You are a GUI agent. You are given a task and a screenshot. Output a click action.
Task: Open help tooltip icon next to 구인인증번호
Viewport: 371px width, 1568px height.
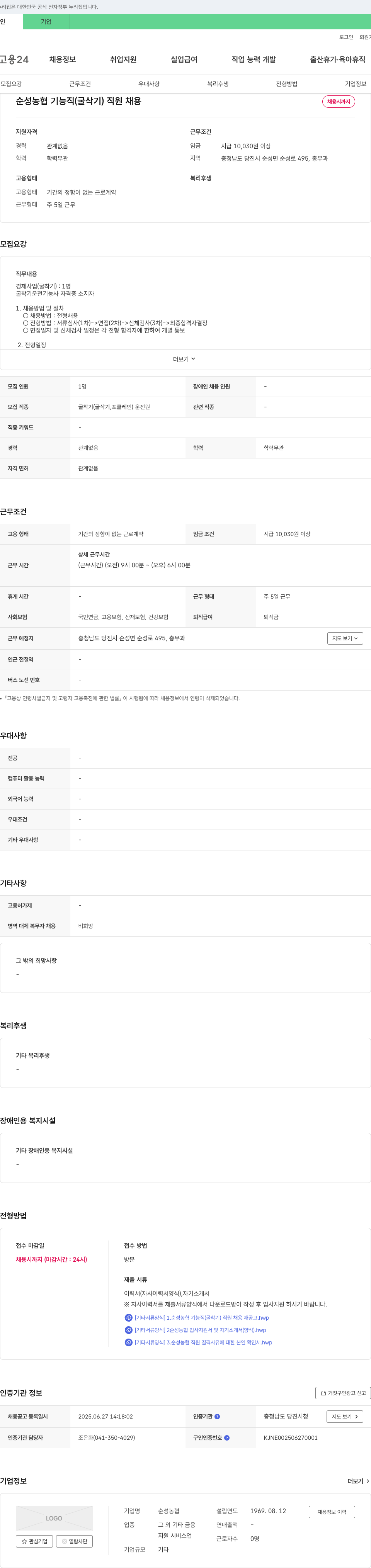(x=227, y=1438)
